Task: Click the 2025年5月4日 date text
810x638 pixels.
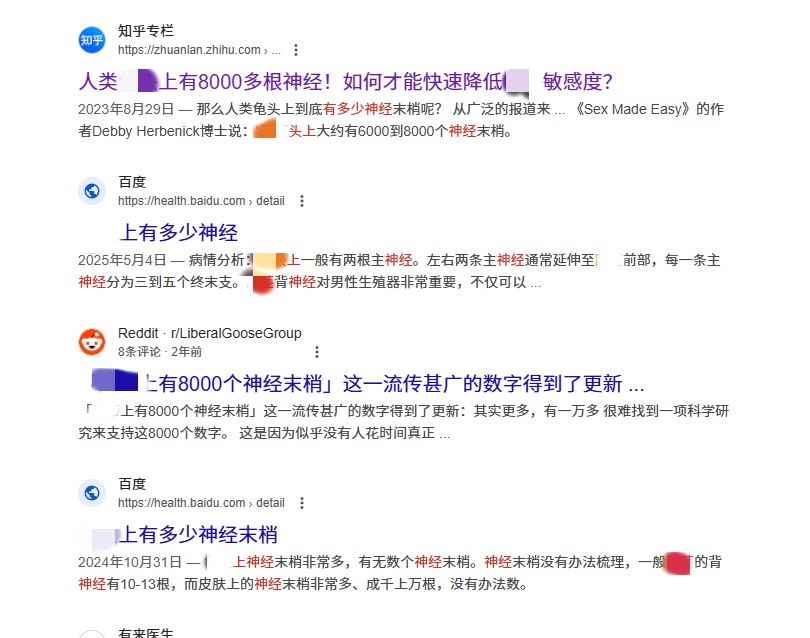Action: coord(122,260)
